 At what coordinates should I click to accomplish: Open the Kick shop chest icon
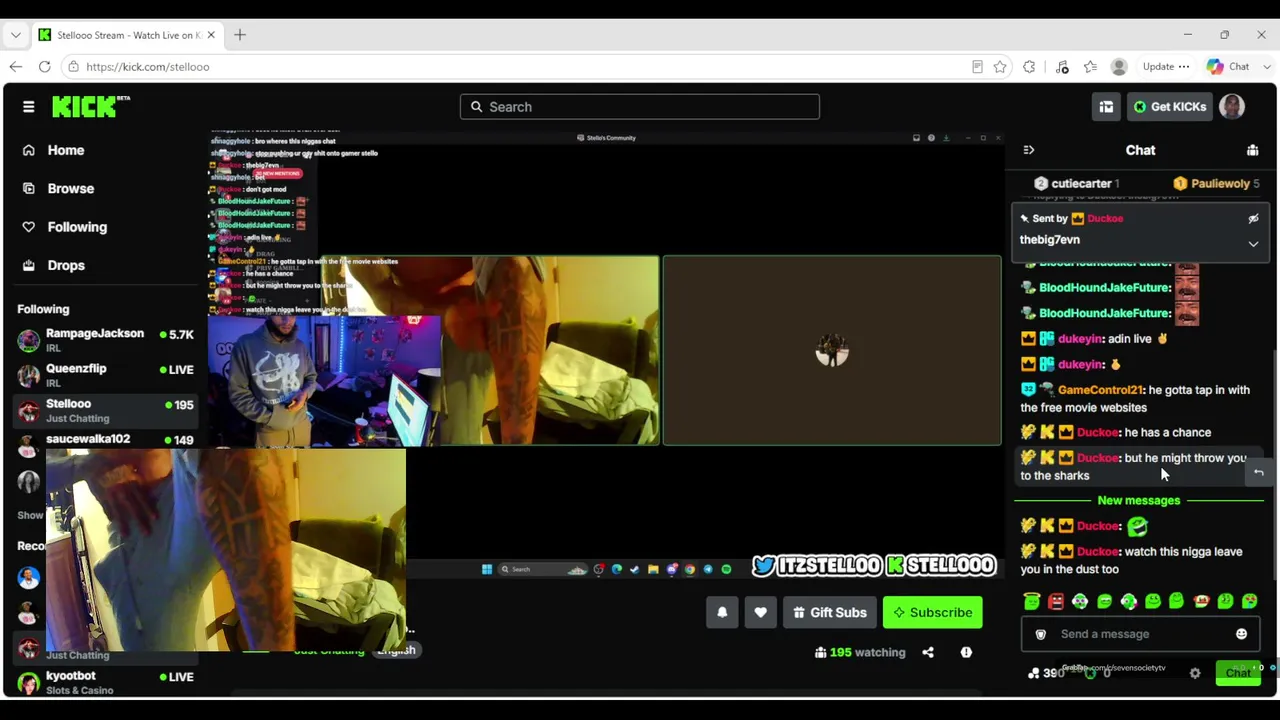coord(1106,107)
